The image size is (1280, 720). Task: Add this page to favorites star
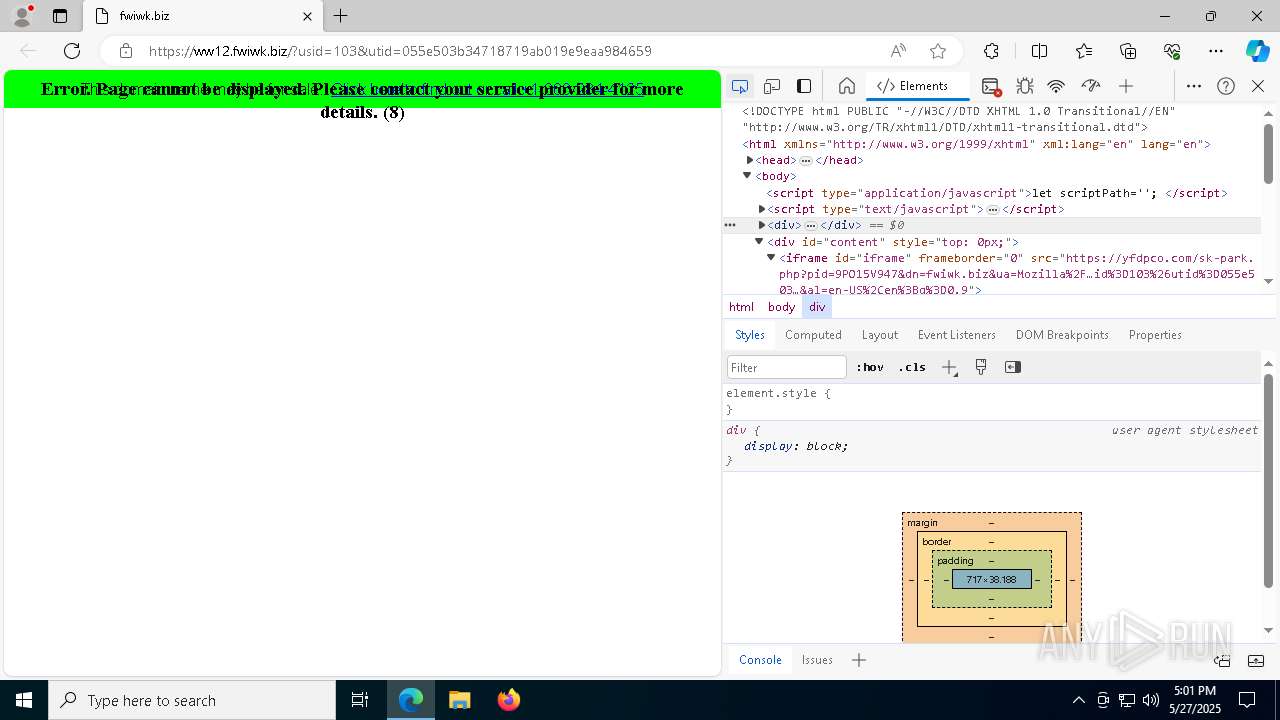click(938, 51)
